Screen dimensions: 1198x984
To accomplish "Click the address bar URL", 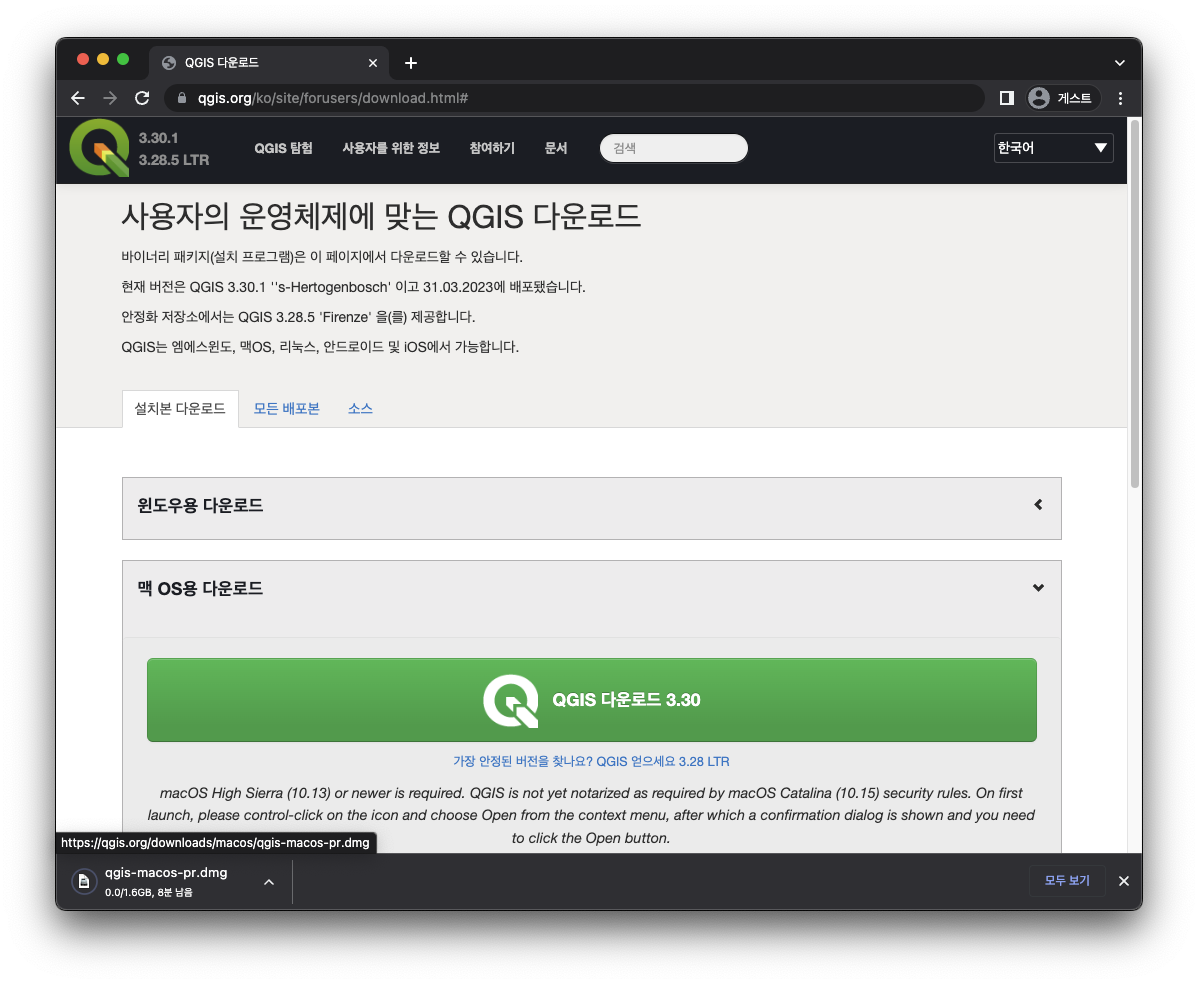I will point(333,98).
